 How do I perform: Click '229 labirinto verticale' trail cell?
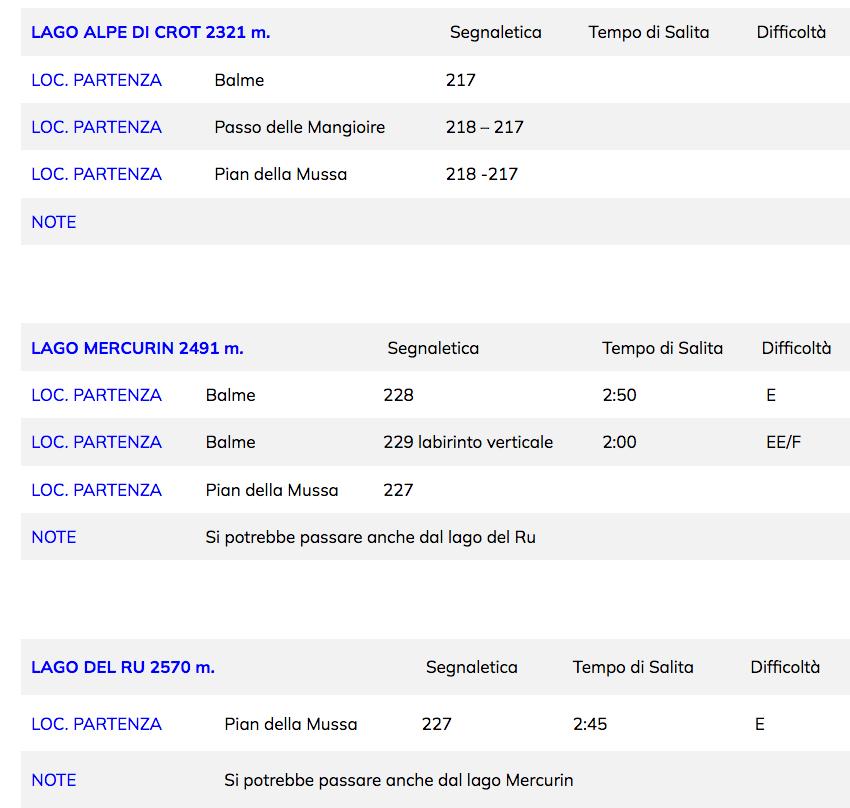468,442
